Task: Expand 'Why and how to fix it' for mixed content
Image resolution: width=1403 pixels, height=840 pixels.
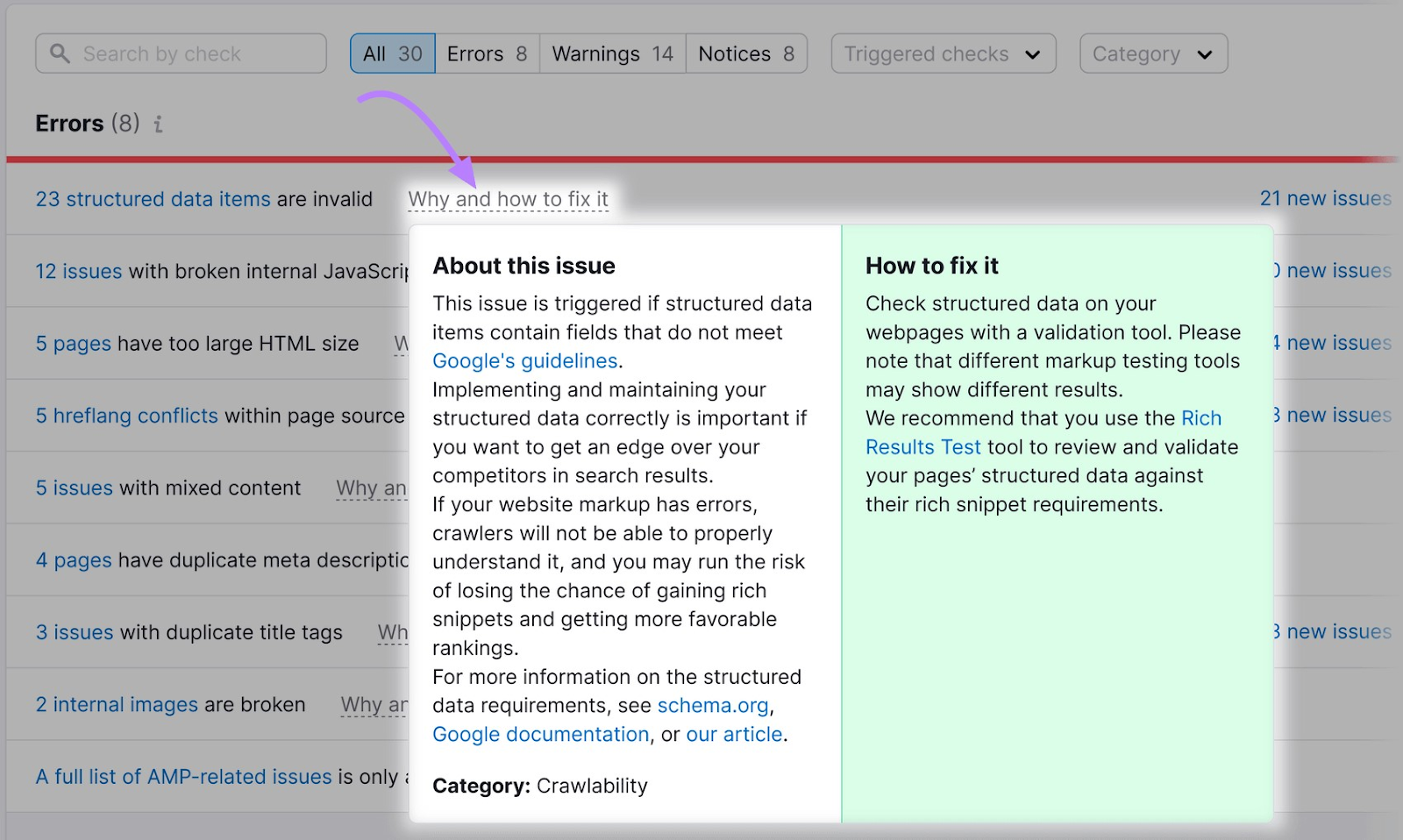Action: [372, 488]
